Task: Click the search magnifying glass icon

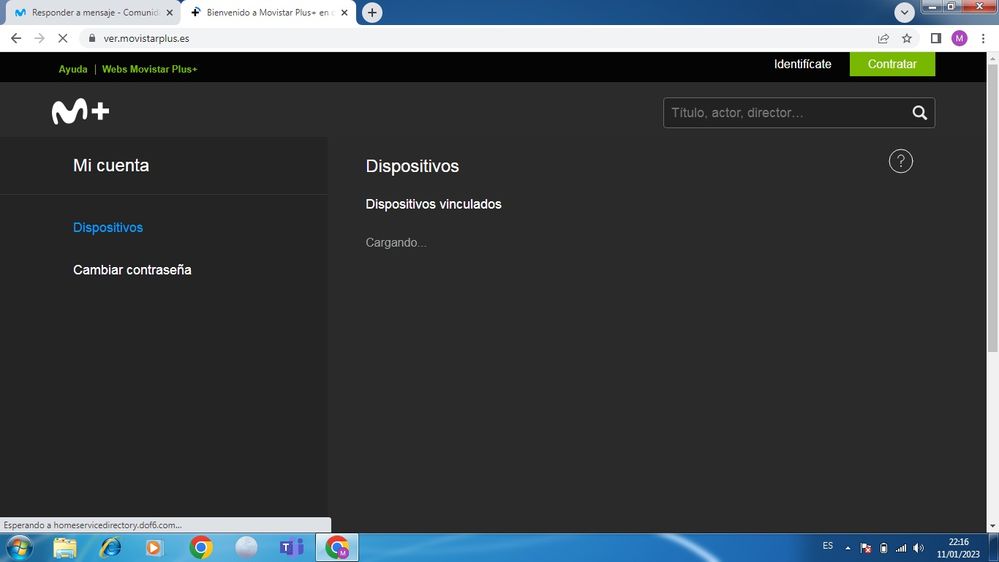Action: [x=919, y=113]
